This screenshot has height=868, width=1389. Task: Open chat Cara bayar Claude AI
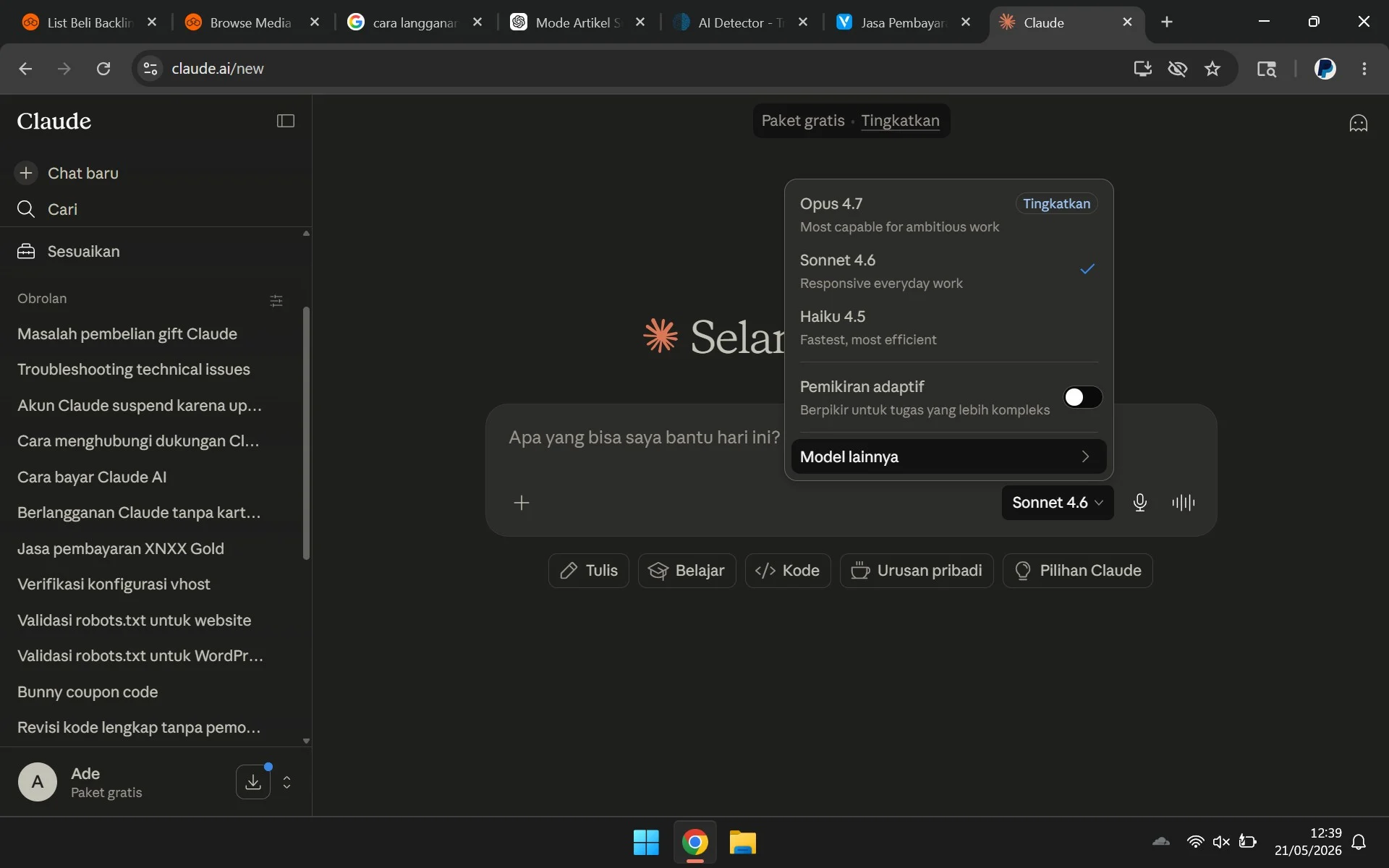coord(92,477)
